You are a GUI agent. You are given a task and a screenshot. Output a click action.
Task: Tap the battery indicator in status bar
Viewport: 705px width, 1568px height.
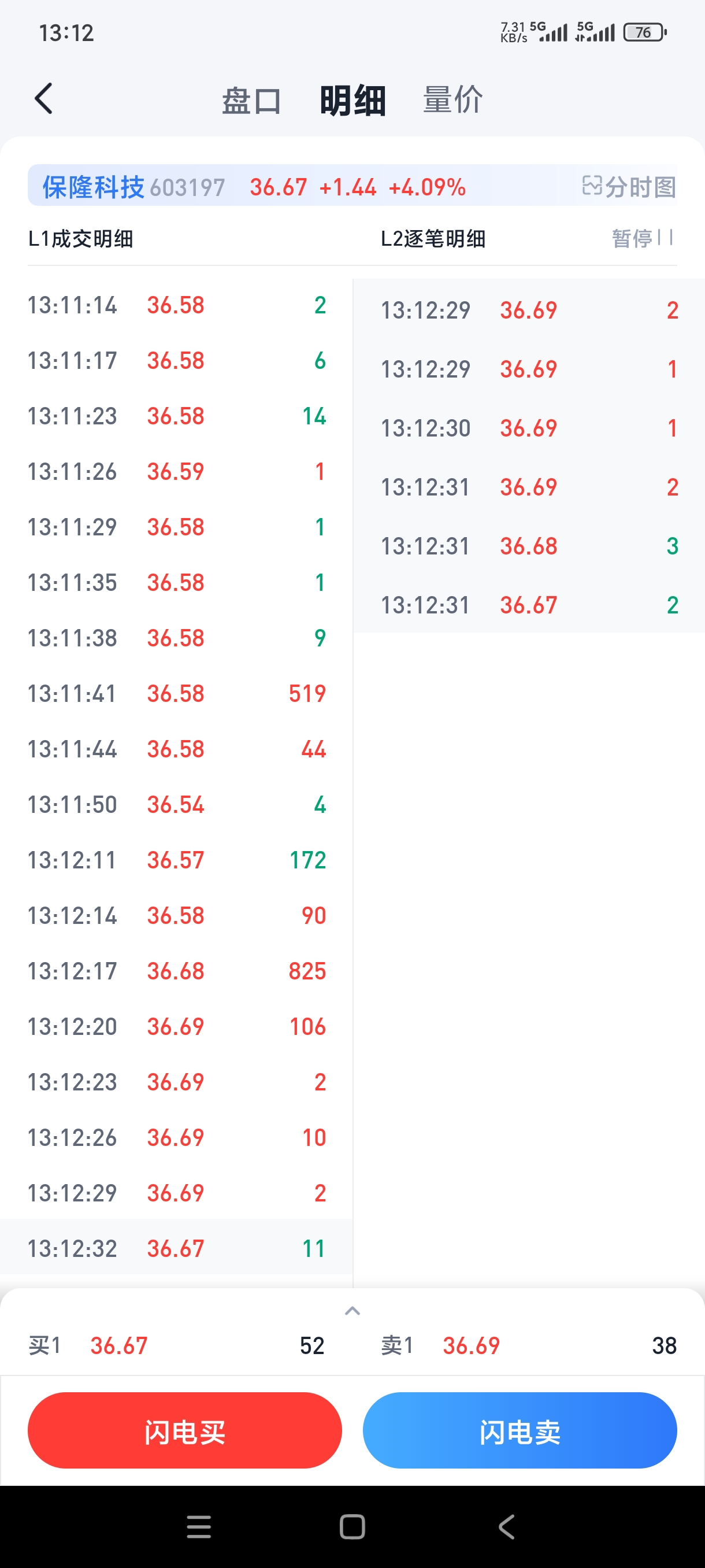click(x=645, y=32)
